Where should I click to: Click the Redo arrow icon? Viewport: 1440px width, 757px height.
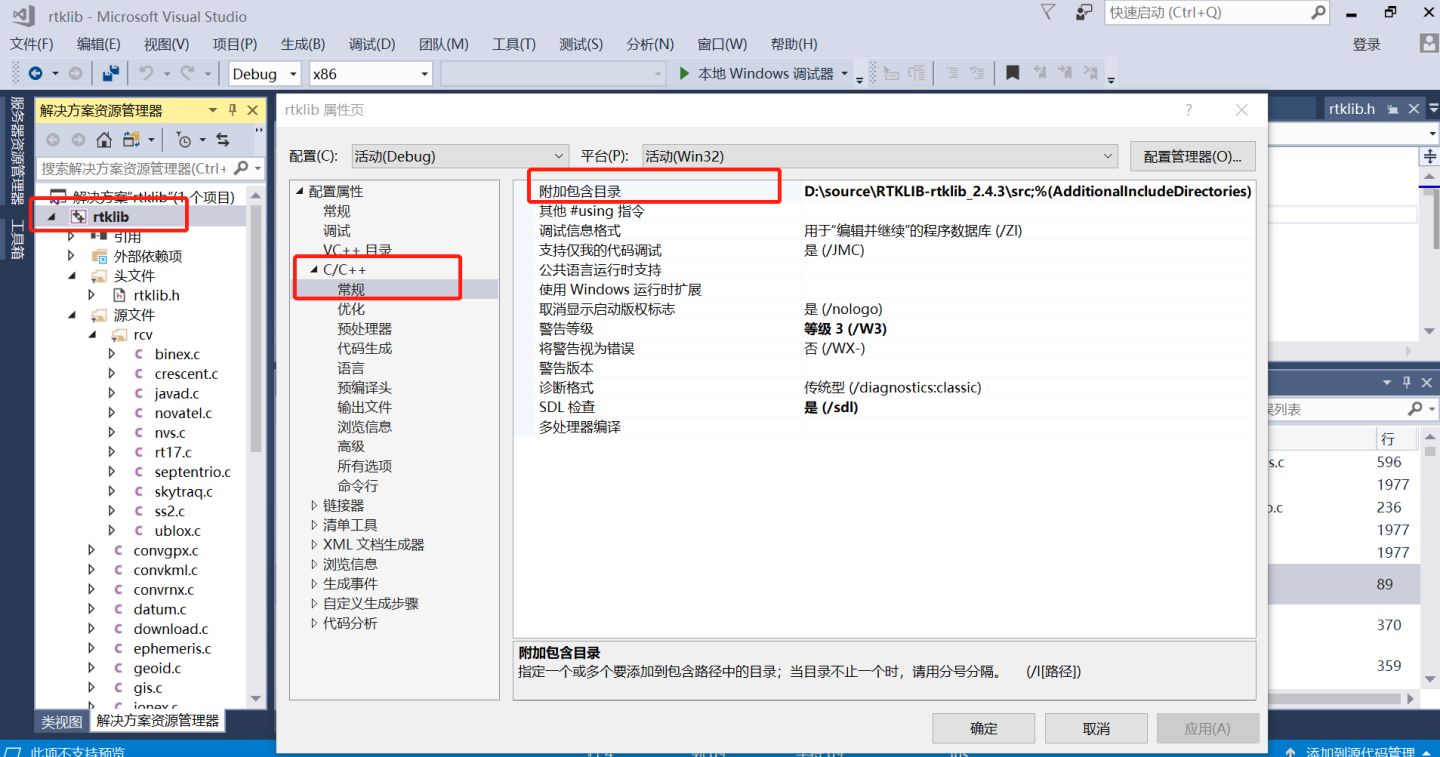188,73
